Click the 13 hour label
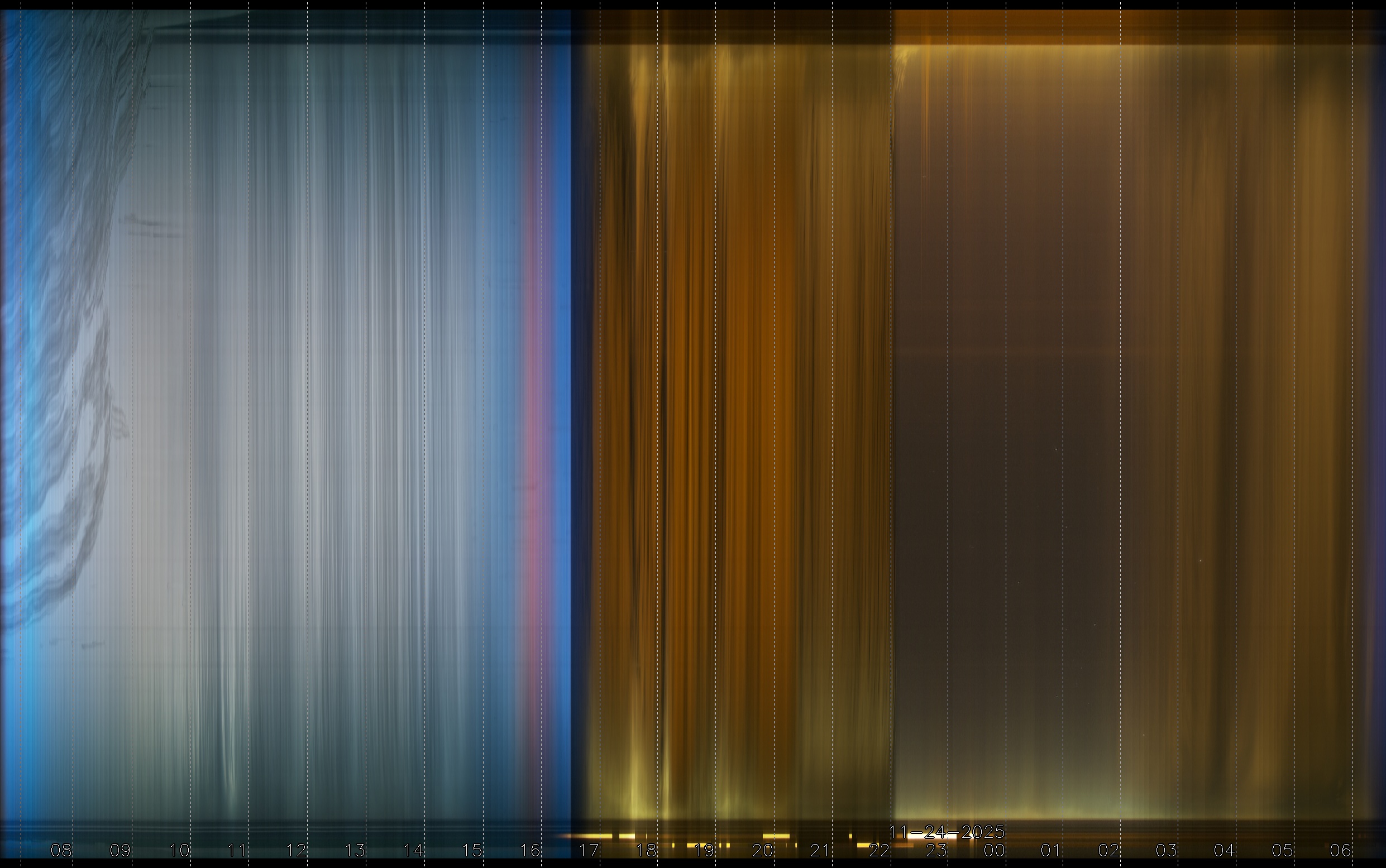Viewport: 1386px width, 868px height. [355, 850]
